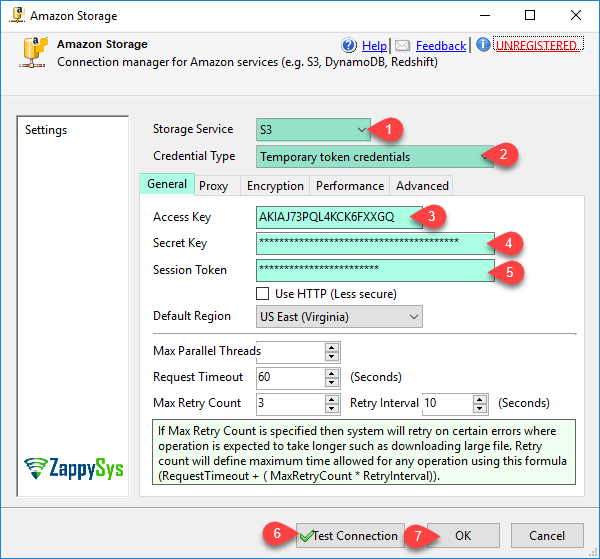
Task: Click the Secret Key field
Action: click(x=375, y=243)
